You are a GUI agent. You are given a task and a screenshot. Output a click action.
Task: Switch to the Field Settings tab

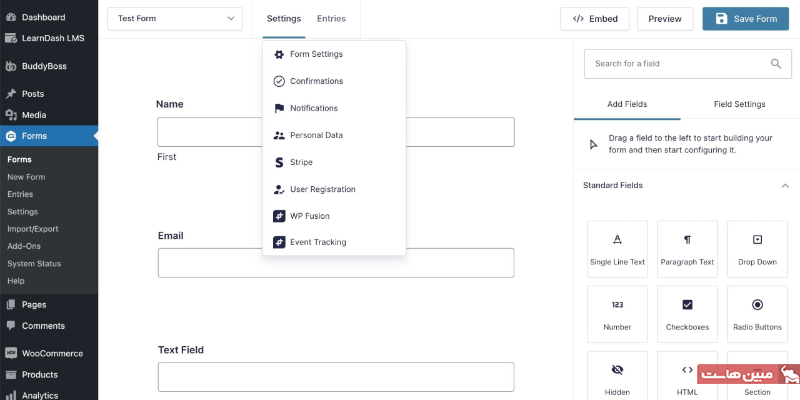[x=739, y=104]
